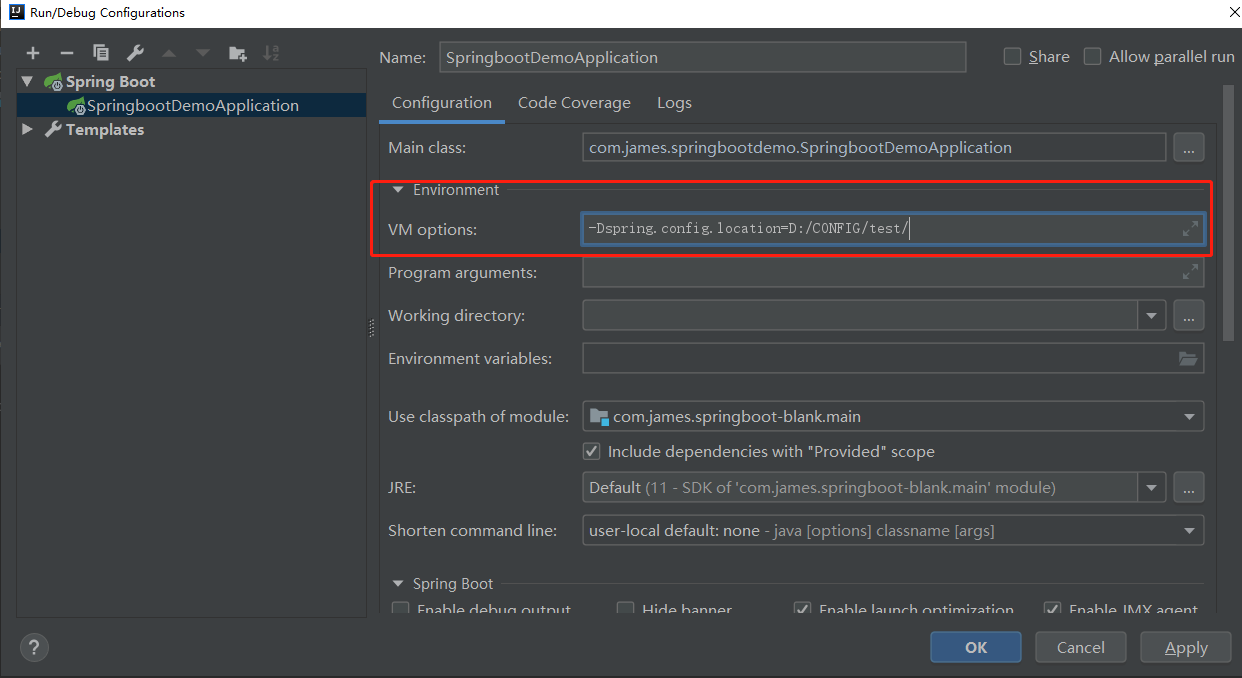Switch to the Configuration tab
This screenshot has width=1242, height=678.
point(442,103)
